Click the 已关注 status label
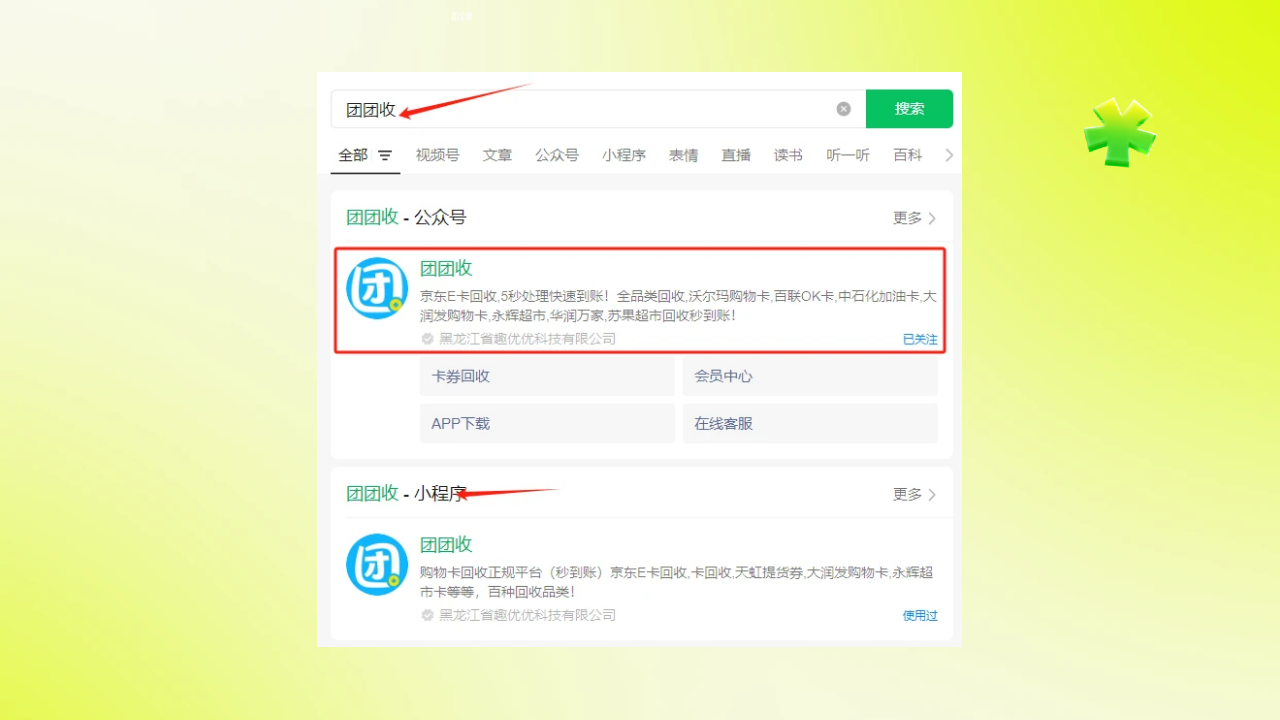 click(920, 339)
